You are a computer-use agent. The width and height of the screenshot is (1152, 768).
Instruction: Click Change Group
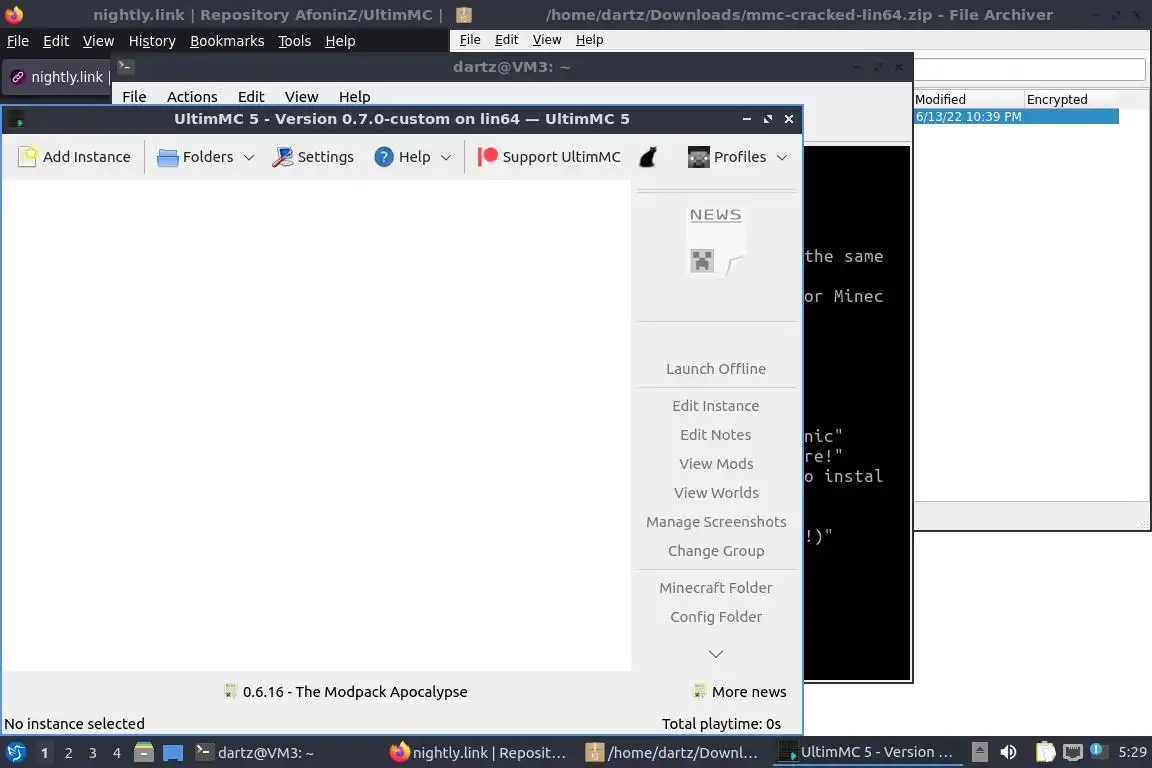point(716,551)
